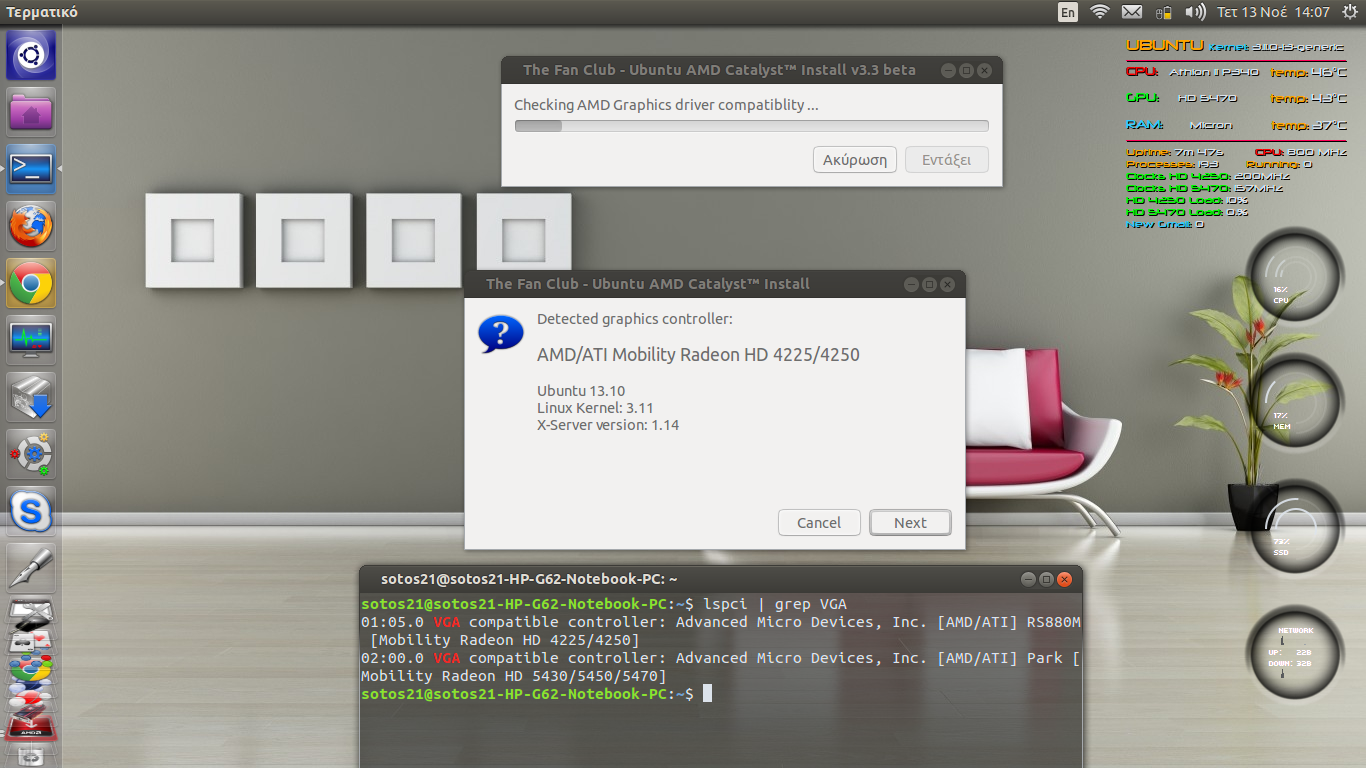Close the terminal window
Screen dimensions: 1366x768
click(1065, 579)
